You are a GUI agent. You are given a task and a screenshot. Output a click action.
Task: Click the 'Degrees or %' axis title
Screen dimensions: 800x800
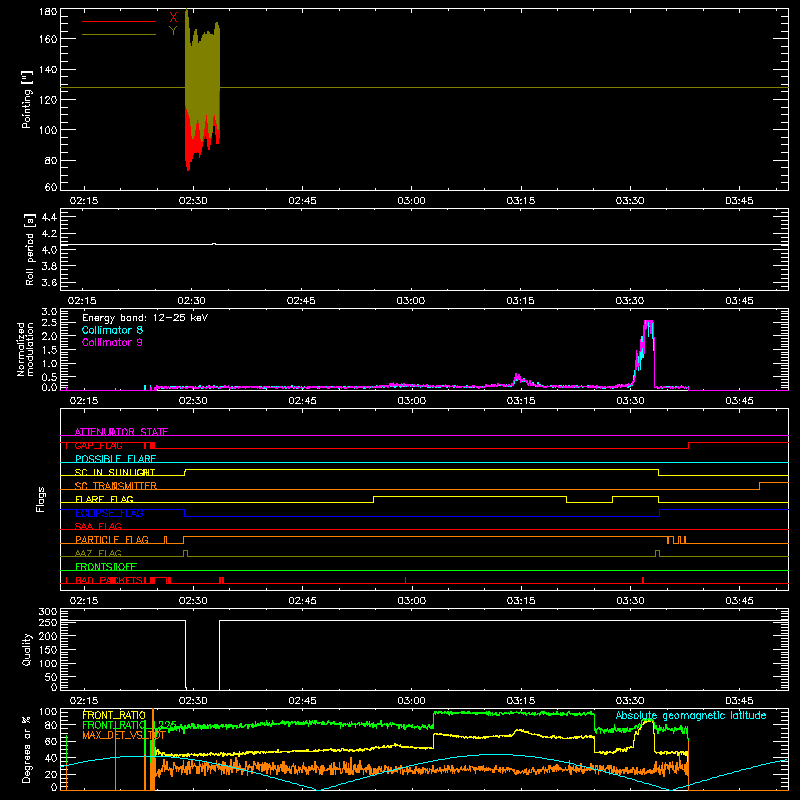[x=27, y=750]
